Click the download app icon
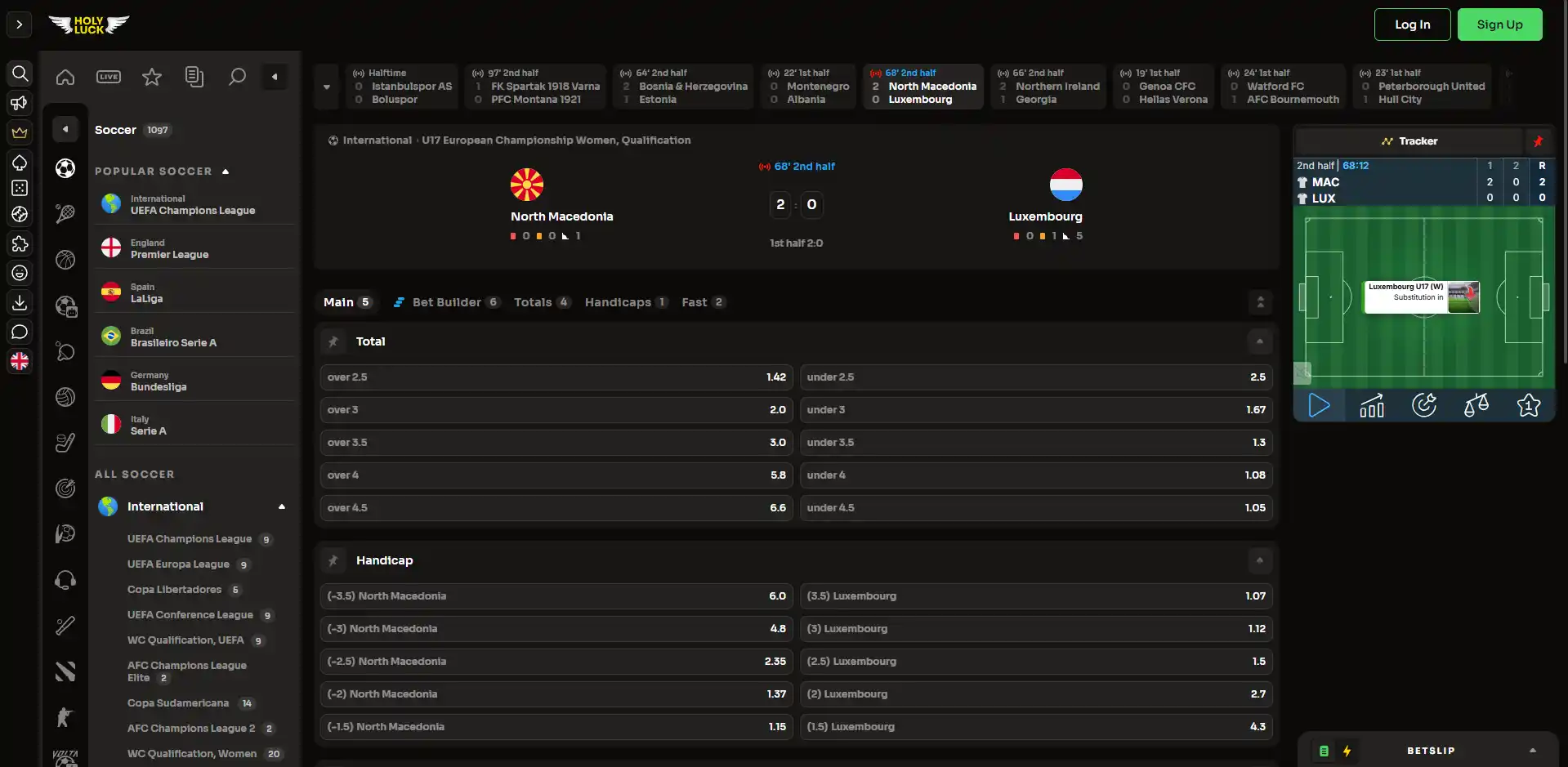This screenshot has height=767, width=1568. [x=20, y=302]
